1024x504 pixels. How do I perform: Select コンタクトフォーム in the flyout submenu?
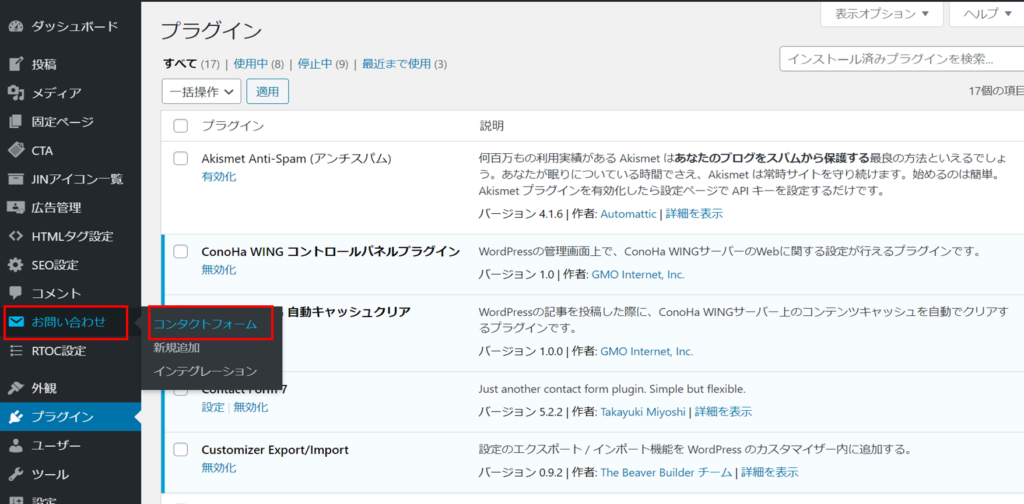coord(205,324)
